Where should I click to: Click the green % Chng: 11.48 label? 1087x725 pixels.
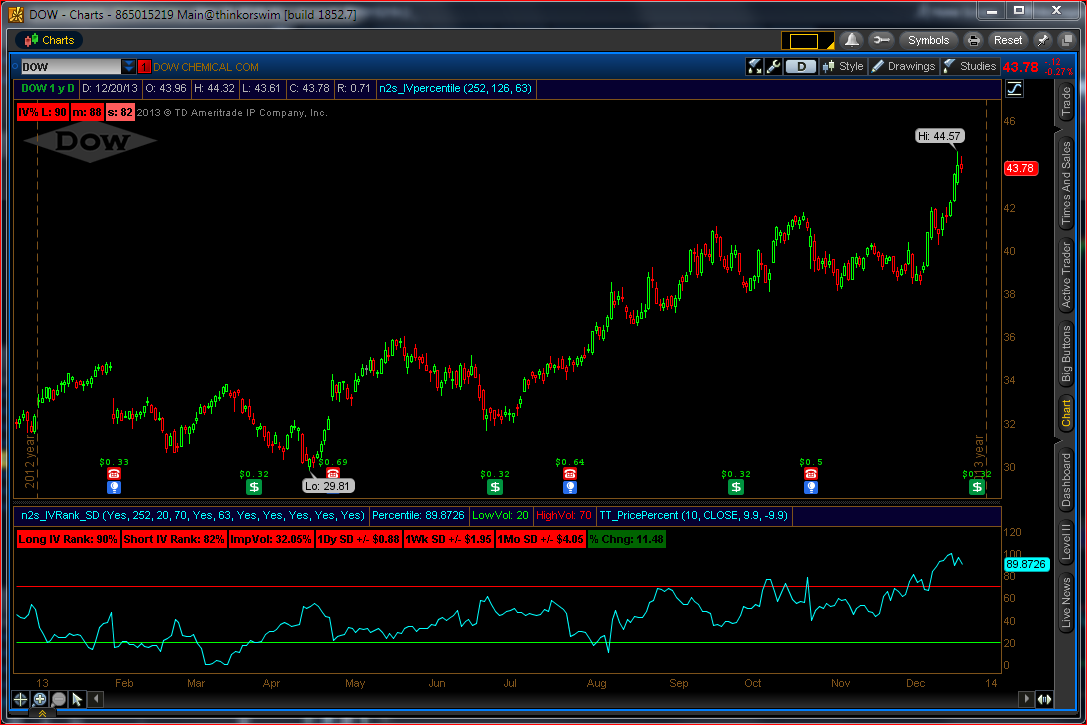(627, 539)
